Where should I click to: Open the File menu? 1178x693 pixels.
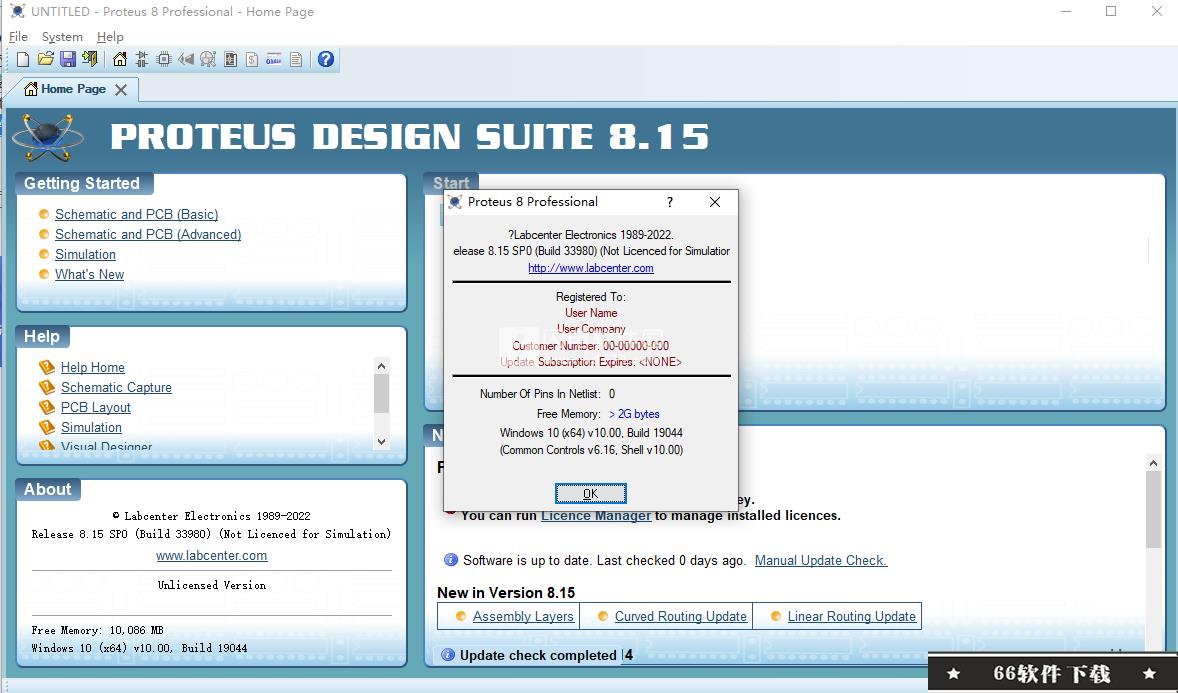click(18, 37)
